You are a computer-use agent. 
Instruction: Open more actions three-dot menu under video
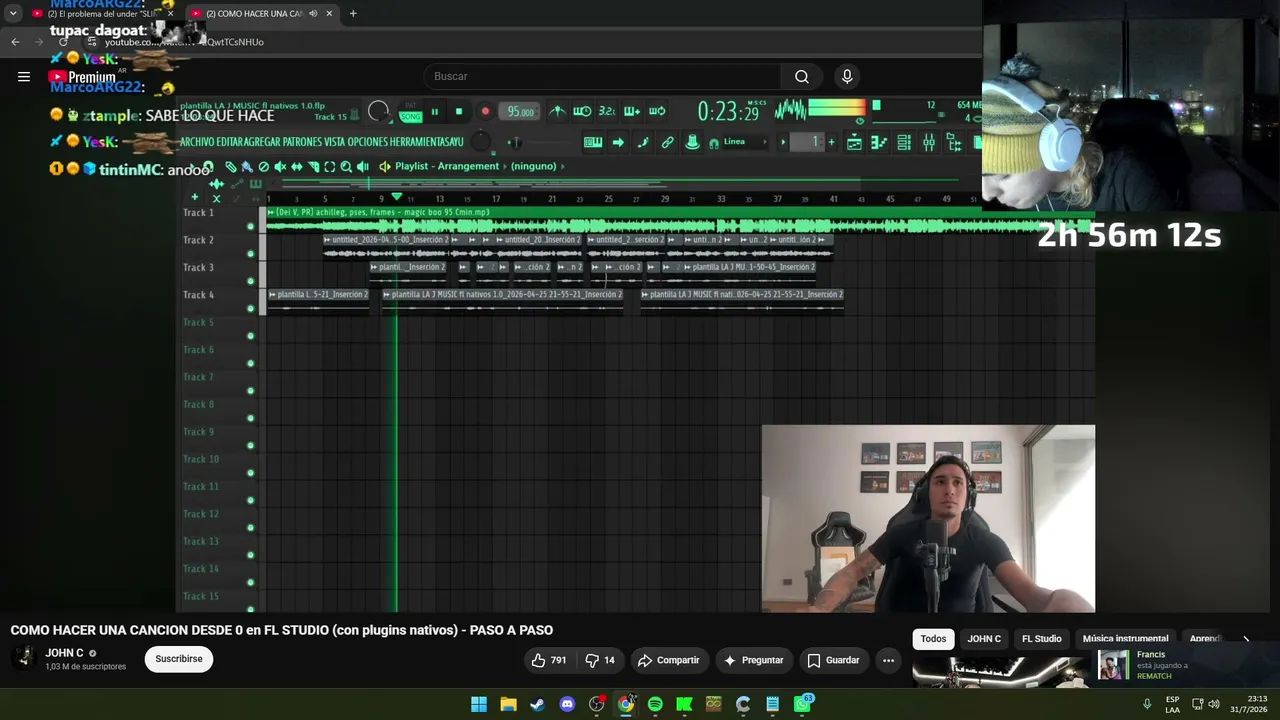coord(888,660)
